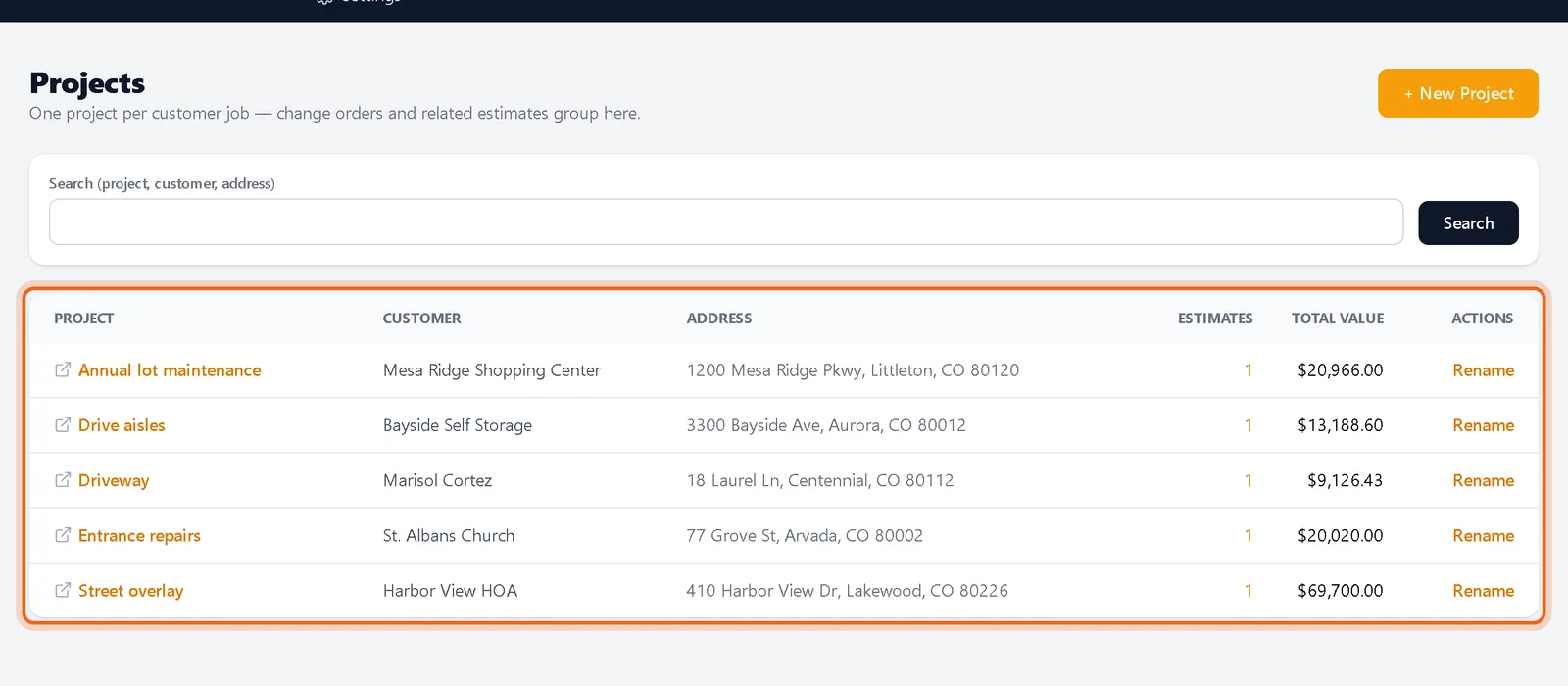This screenshot has width=1568, height=686.
Task: Open the Annual lot maintenance project
Action: pos(170,370)
